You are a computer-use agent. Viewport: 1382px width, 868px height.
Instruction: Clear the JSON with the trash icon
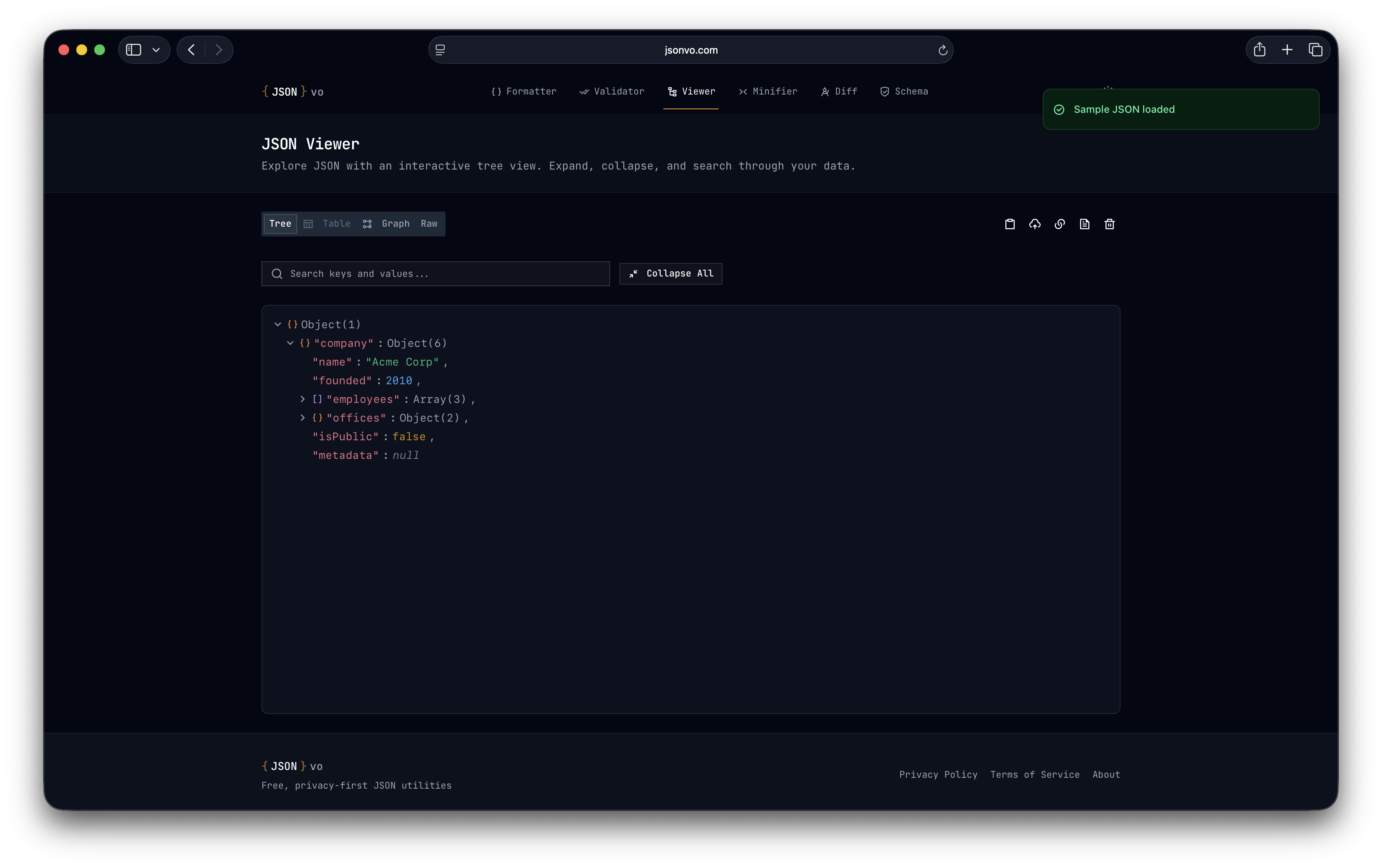[1109, 224]
